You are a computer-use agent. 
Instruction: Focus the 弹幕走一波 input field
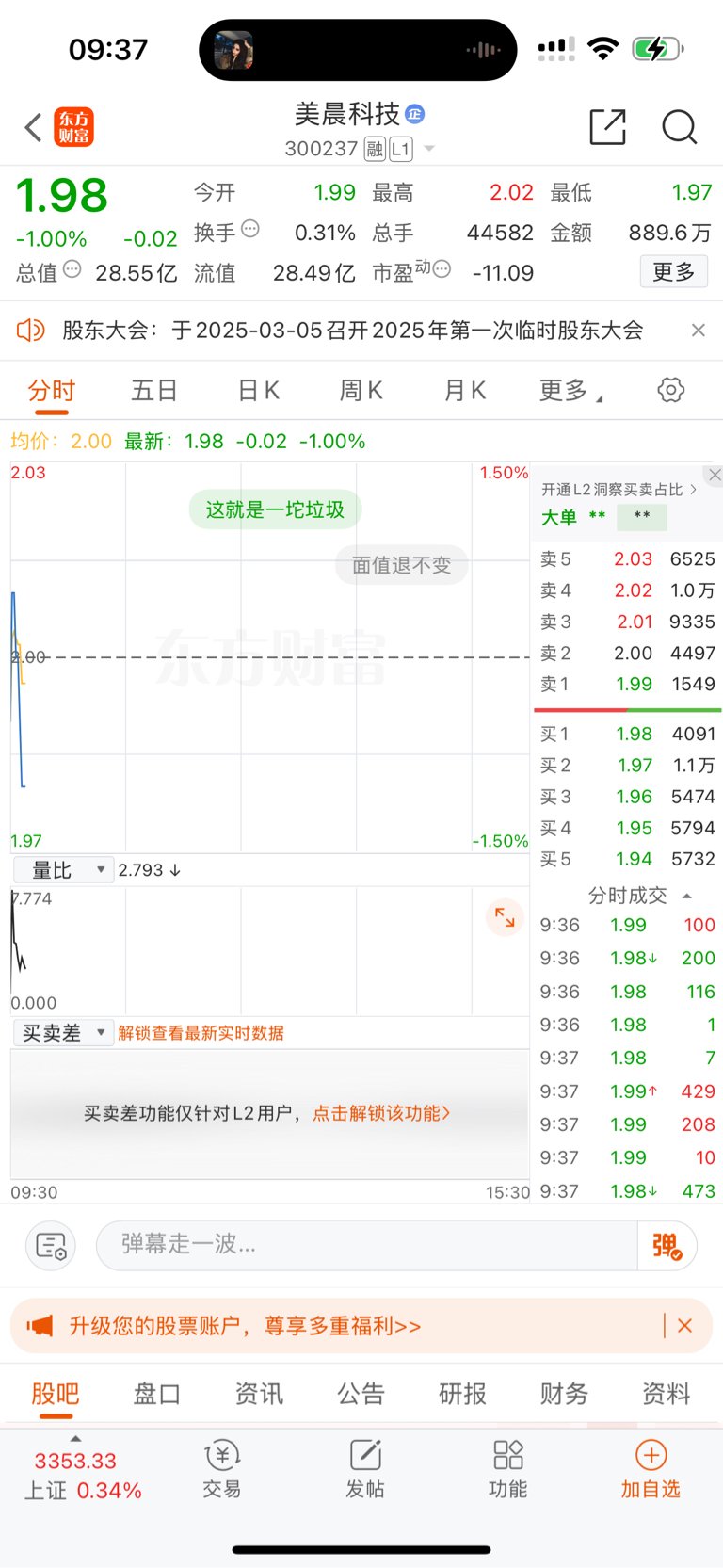coord(367,1245)
